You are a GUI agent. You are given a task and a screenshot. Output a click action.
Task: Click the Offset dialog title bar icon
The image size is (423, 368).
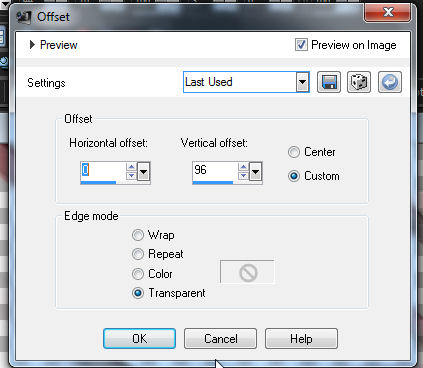pos(24,17)
